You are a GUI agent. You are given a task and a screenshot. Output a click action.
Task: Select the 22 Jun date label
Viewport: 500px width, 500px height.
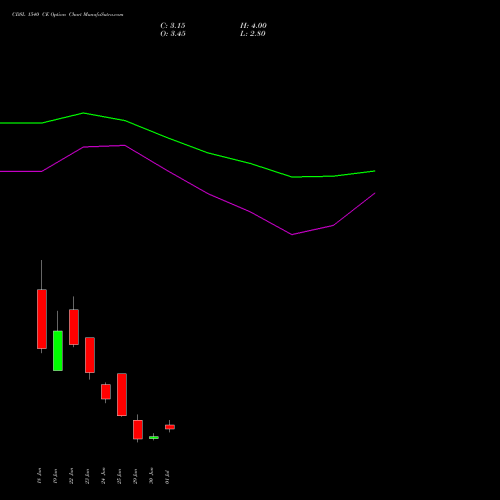tap(71, 476)
